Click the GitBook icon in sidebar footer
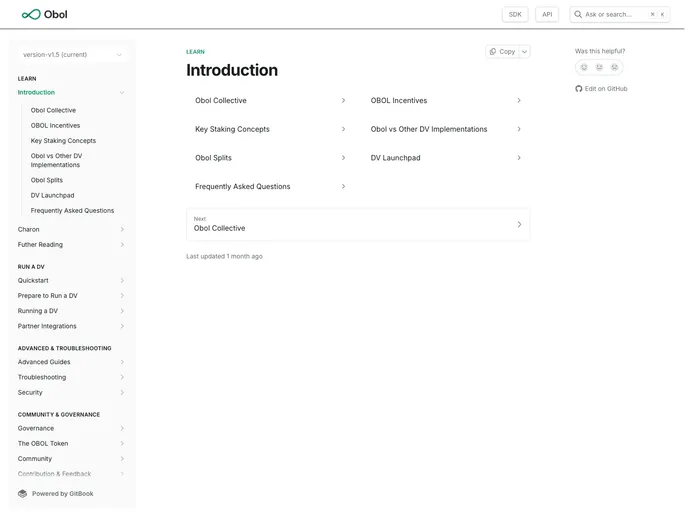Viewport: 688px width, 512px height. 22,494
